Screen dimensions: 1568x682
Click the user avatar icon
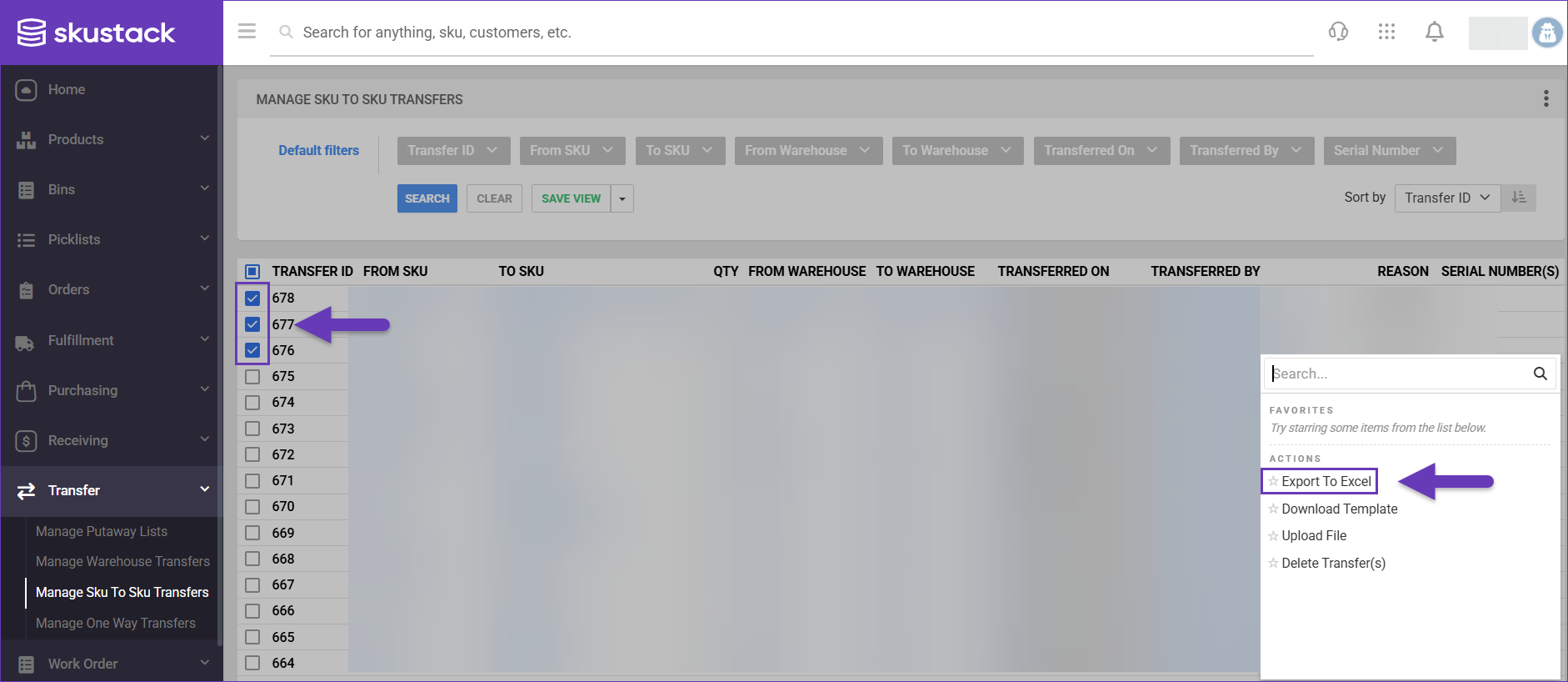coord(1547,33)
